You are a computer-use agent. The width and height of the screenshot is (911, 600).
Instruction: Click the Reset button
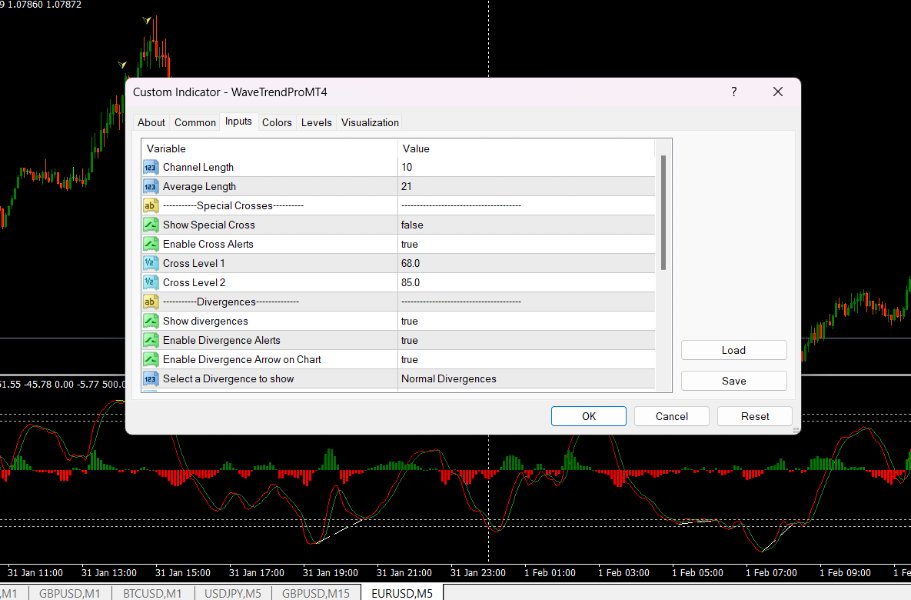[x=755, y=416]
